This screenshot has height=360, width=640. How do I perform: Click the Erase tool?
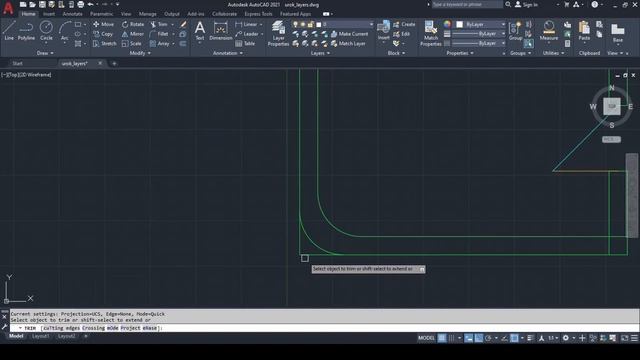(x=183, y=24)
